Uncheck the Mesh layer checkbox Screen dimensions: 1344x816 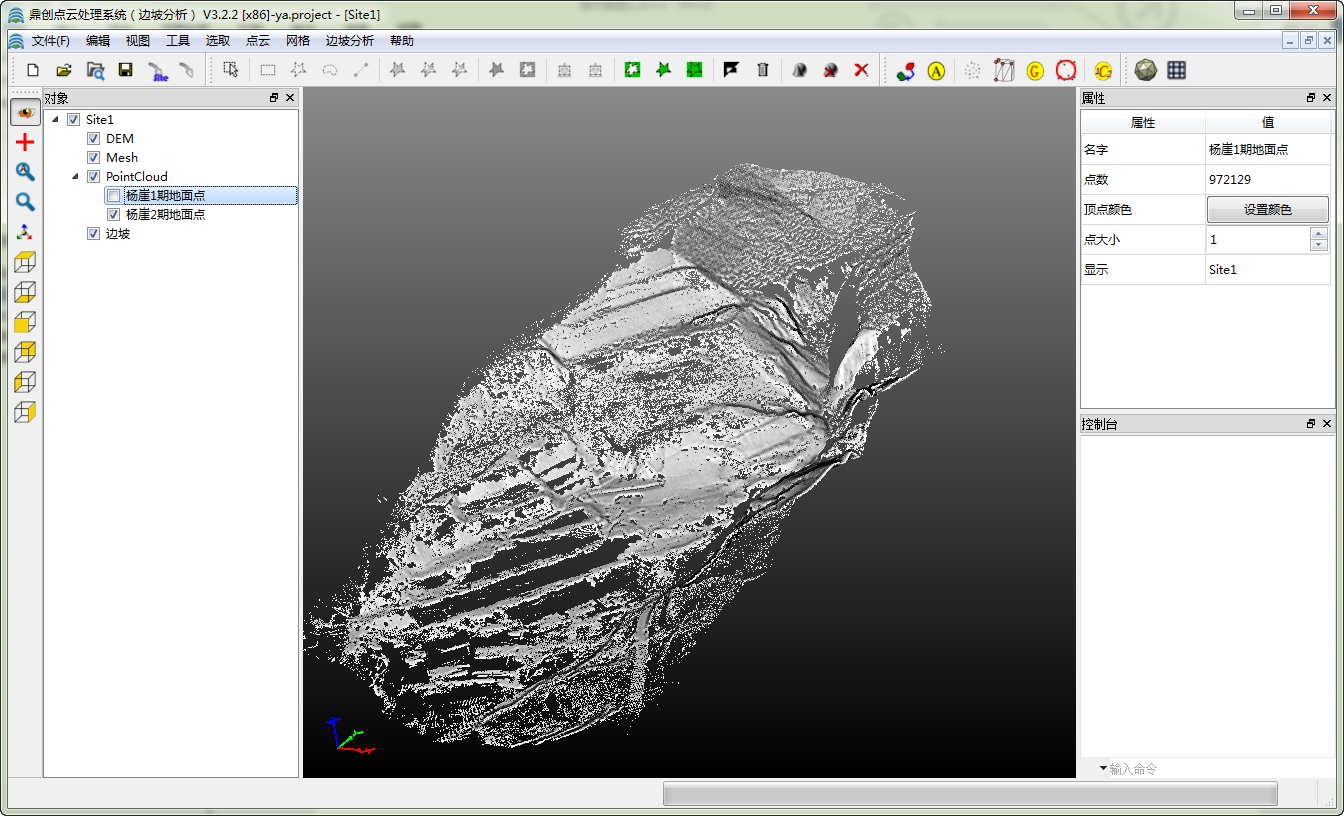pos(93,158)
